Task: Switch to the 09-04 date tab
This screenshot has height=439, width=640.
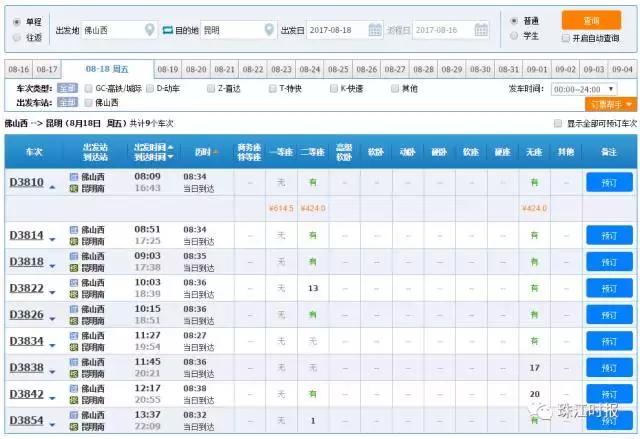Action: [x=622, y=69]
